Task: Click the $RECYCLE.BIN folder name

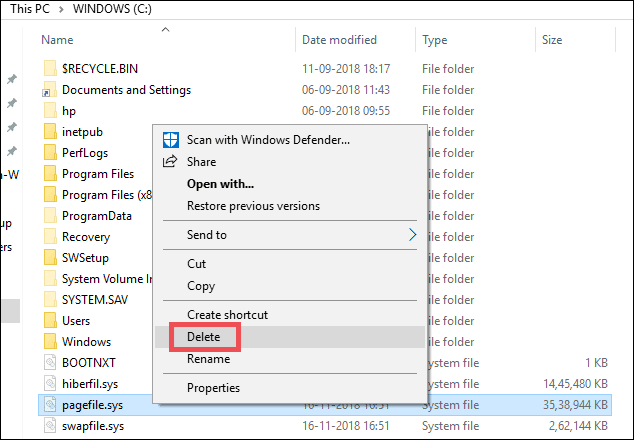Action: (100, 69)
